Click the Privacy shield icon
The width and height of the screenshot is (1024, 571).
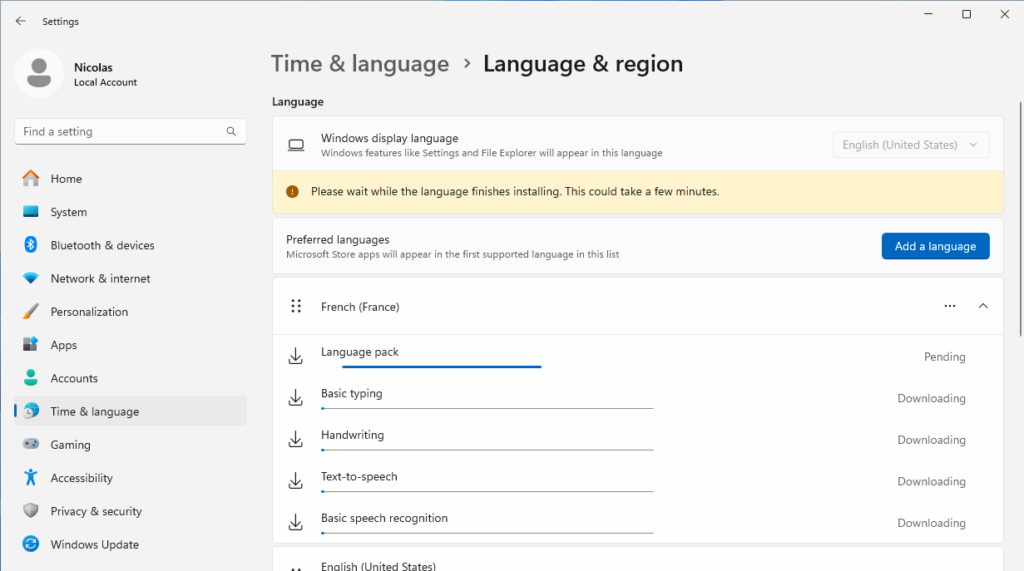[x=31, y=511]
